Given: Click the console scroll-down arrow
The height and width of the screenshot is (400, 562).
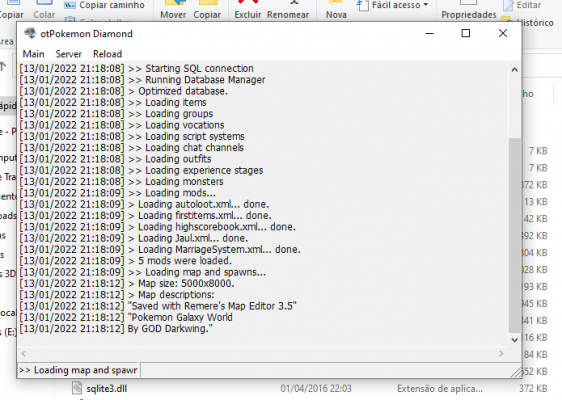Looking at the screenshot, I should click(x=515, y=340).
